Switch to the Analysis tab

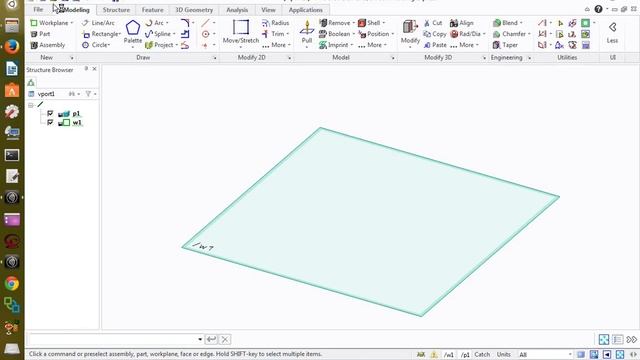[x=237, y=10]
